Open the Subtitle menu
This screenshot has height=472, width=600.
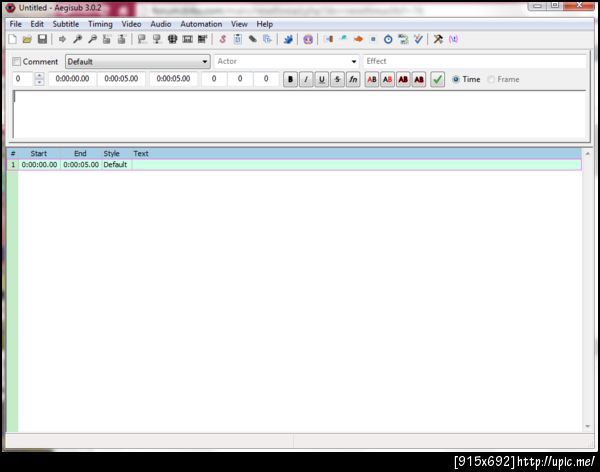(66, 24)
